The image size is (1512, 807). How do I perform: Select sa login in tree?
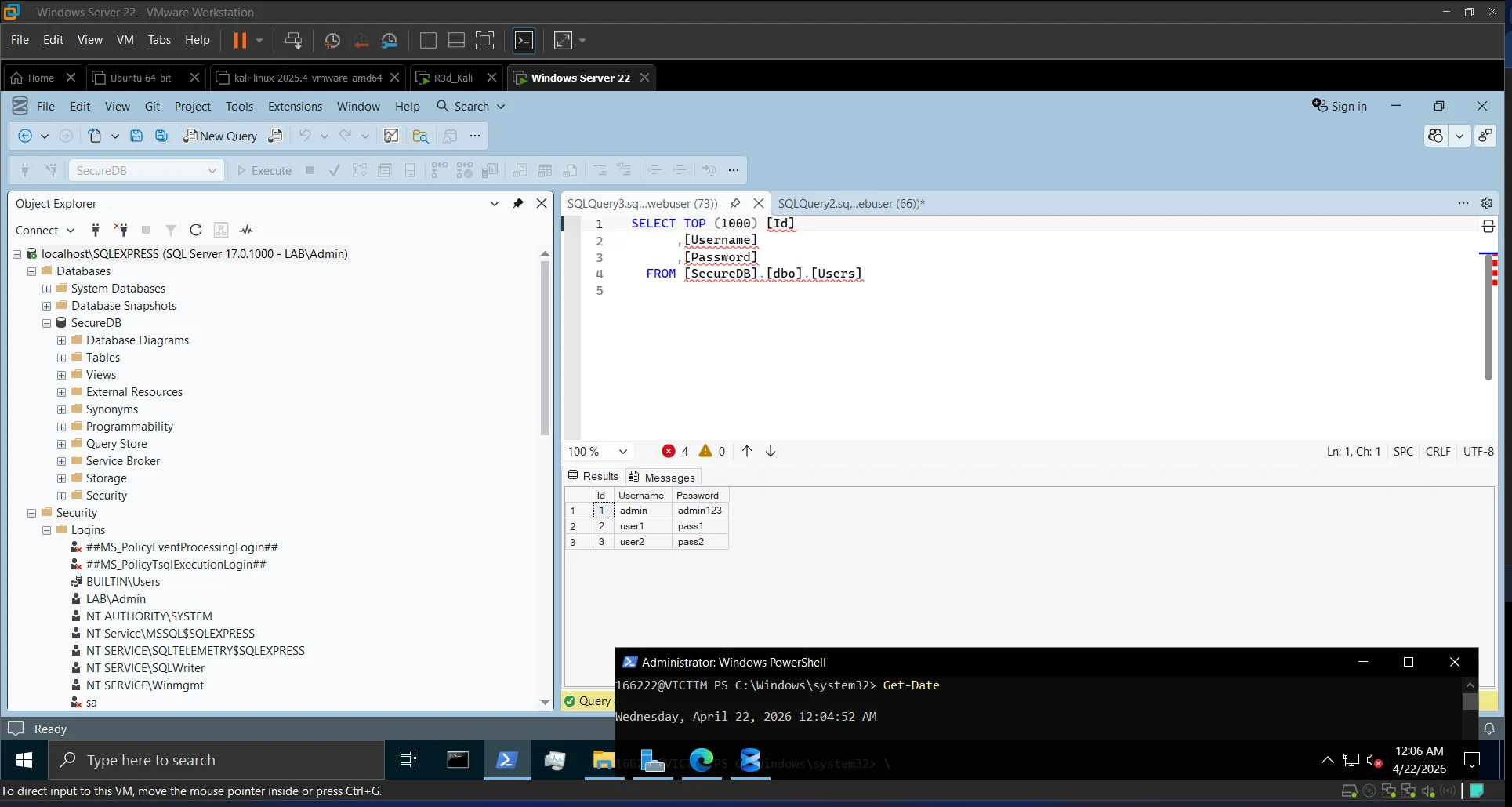click(x=92, y=703)
